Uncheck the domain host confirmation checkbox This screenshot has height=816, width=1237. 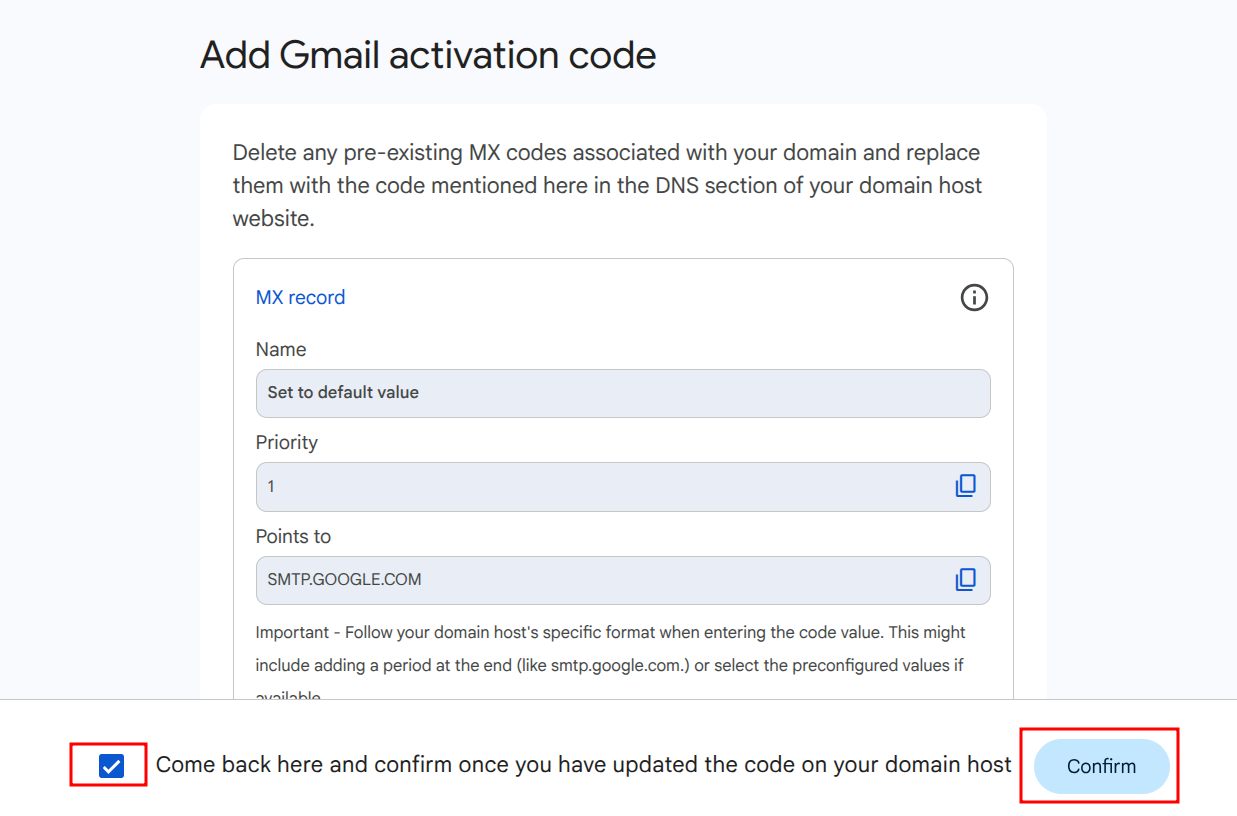(x=111, y=767)
